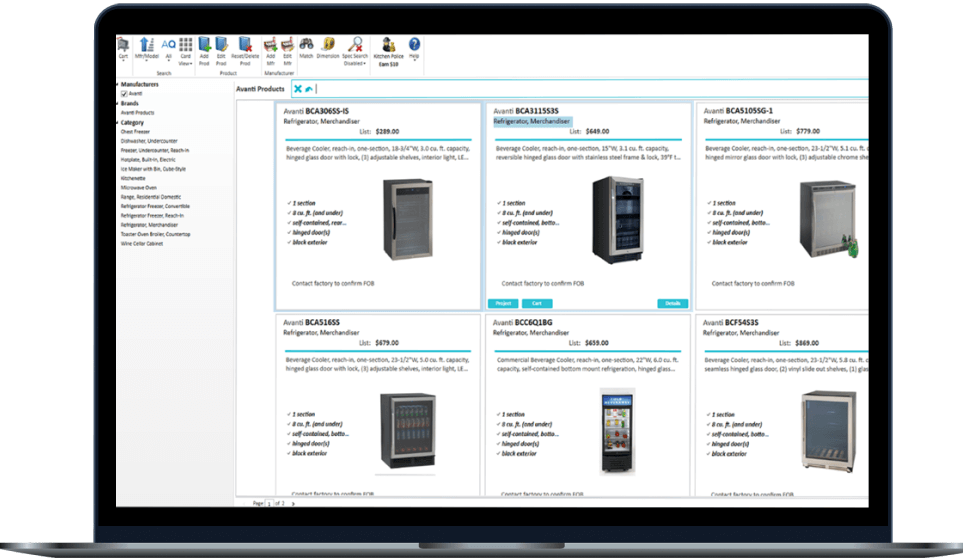The image size is (963, 558).
Task: Click the Cart button on BCA3115S3S card
Action: click(x=537, y=303)
